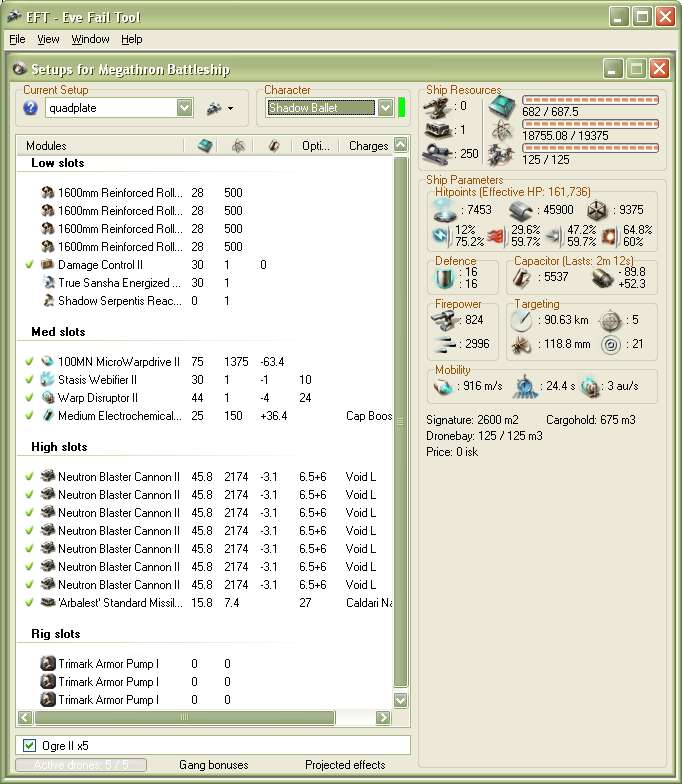Viewport: 682px width, 784px height.
Task: Click the structure hitpoints icon showing 9375
Action: pyautogui.click(x=596, y=210)
